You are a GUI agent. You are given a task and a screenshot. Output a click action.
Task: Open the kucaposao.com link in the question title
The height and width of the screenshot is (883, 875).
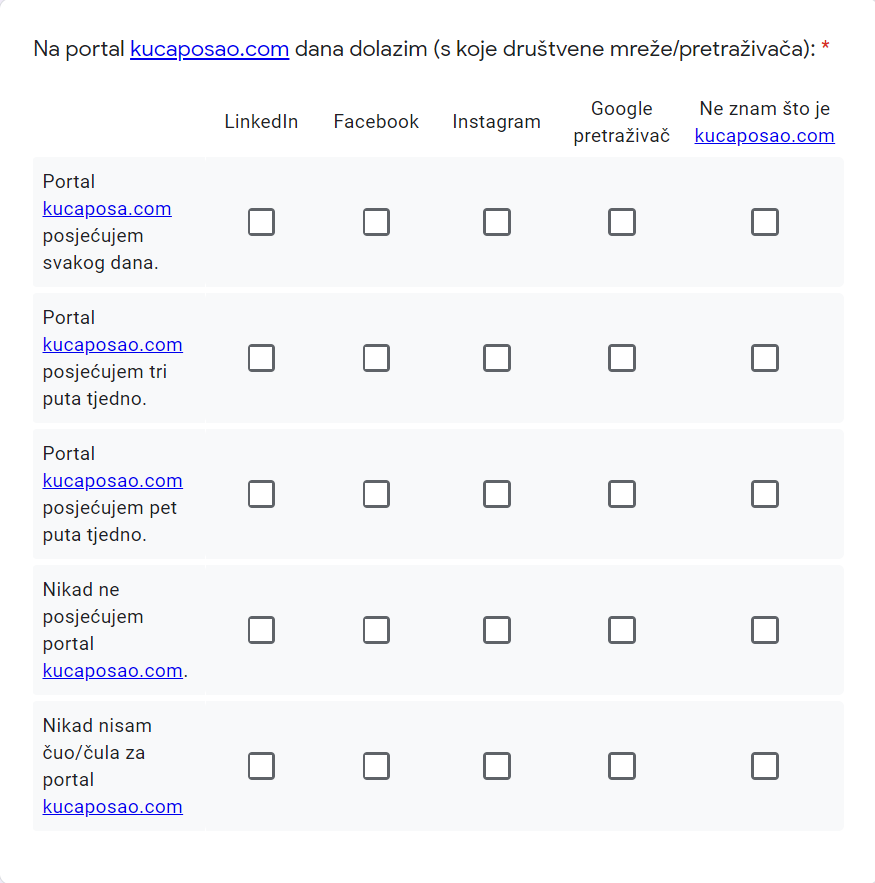point(209,48)
